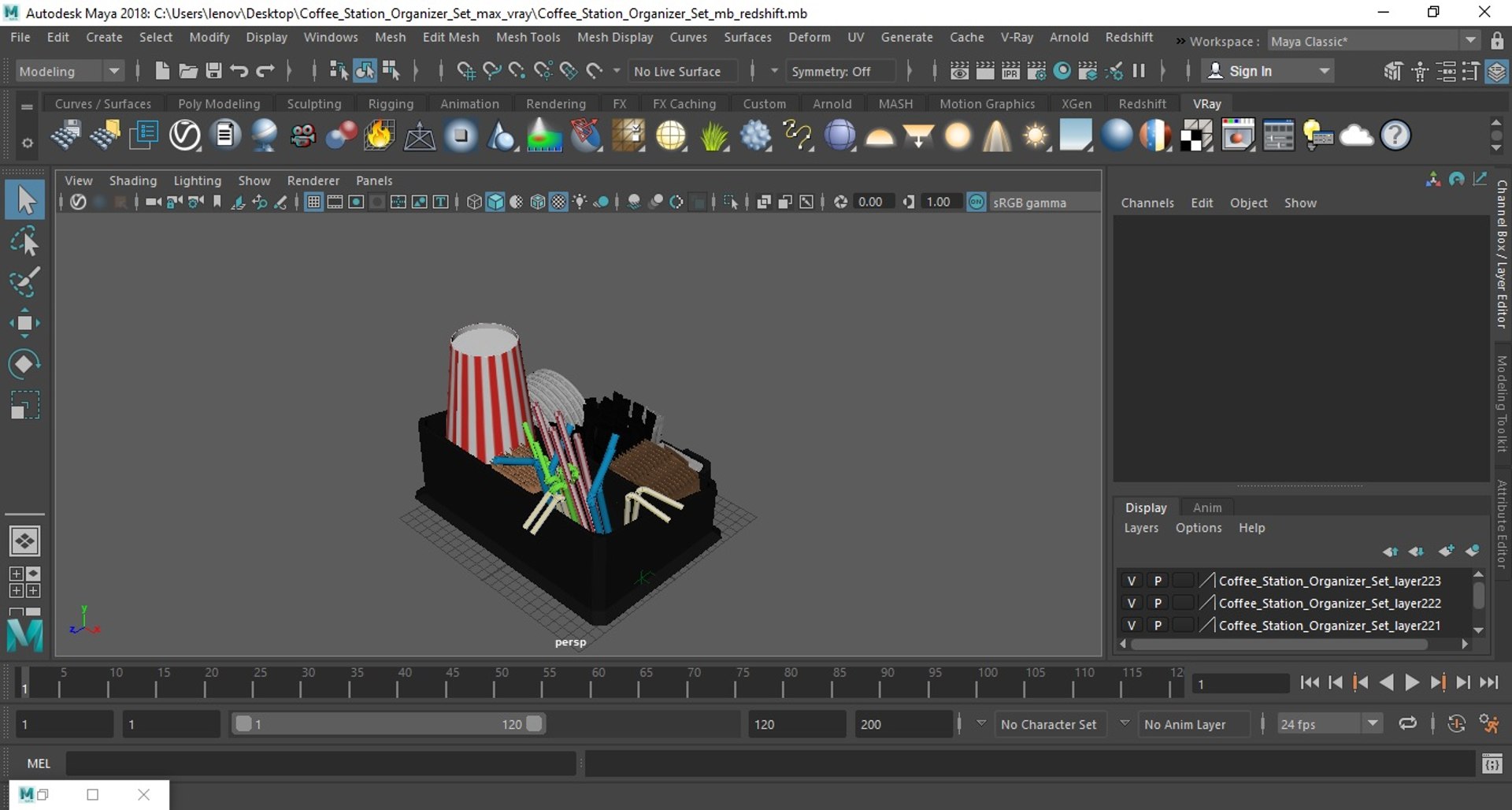Expand the 24 fps frame rate dropdown
The width and height of the screenshot is (1512, 810).
pyautogui.click(x=1329, y=724)
